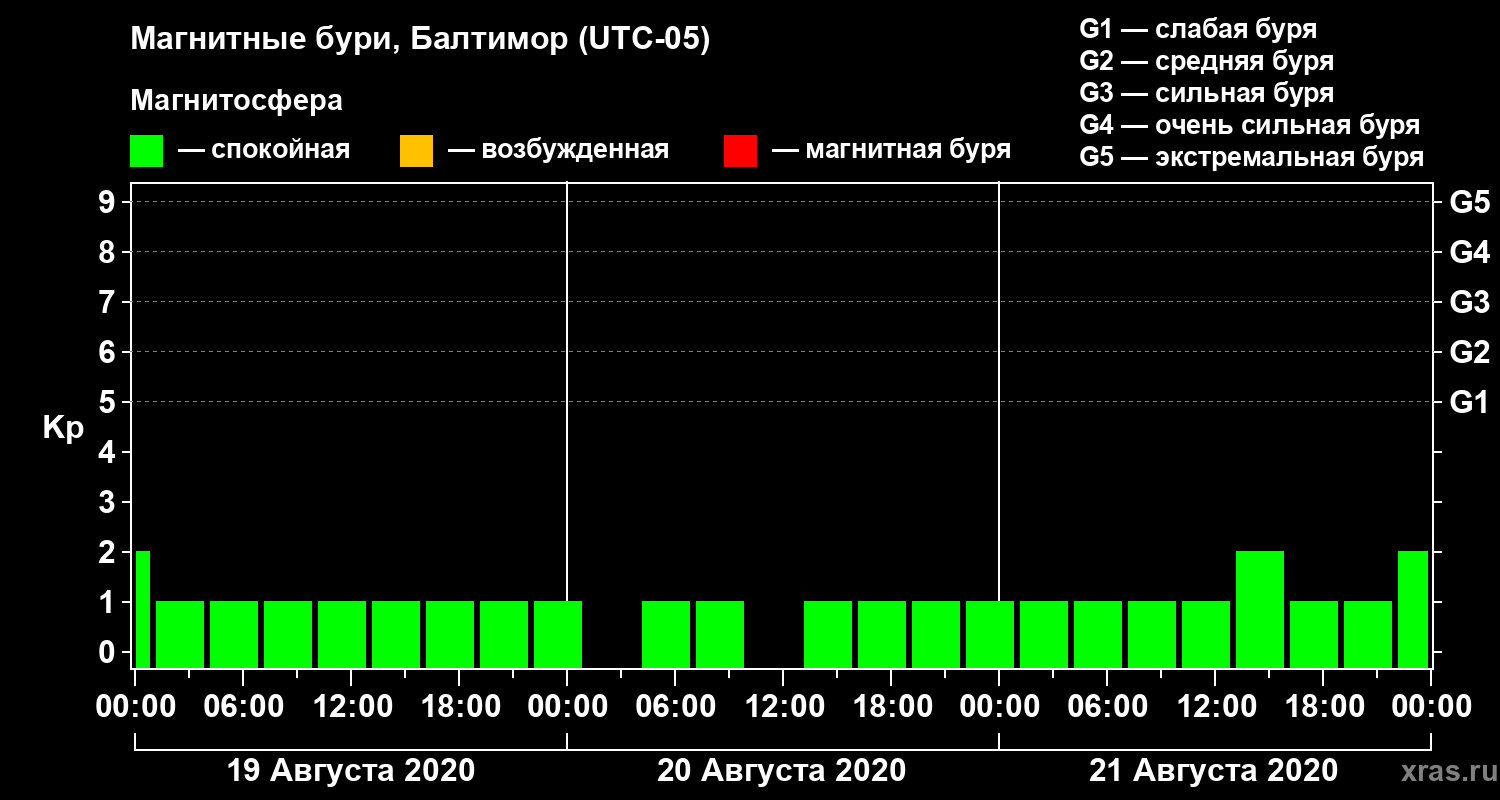The width and height of the screenshot is (1500, 800).
Task: Click the Kp 2 bar after 12:00 on 21 August
Action: [x=1260, y=609]
